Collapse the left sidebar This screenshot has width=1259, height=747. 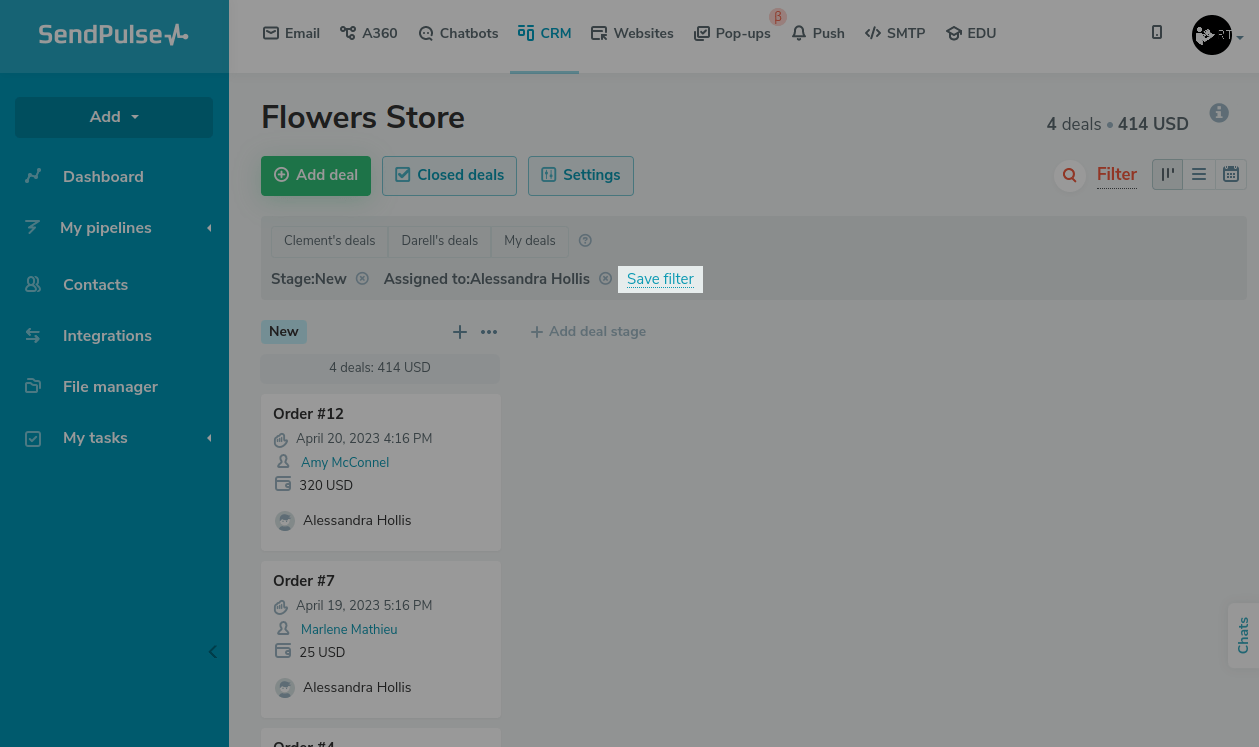click(x=212, y=652)
